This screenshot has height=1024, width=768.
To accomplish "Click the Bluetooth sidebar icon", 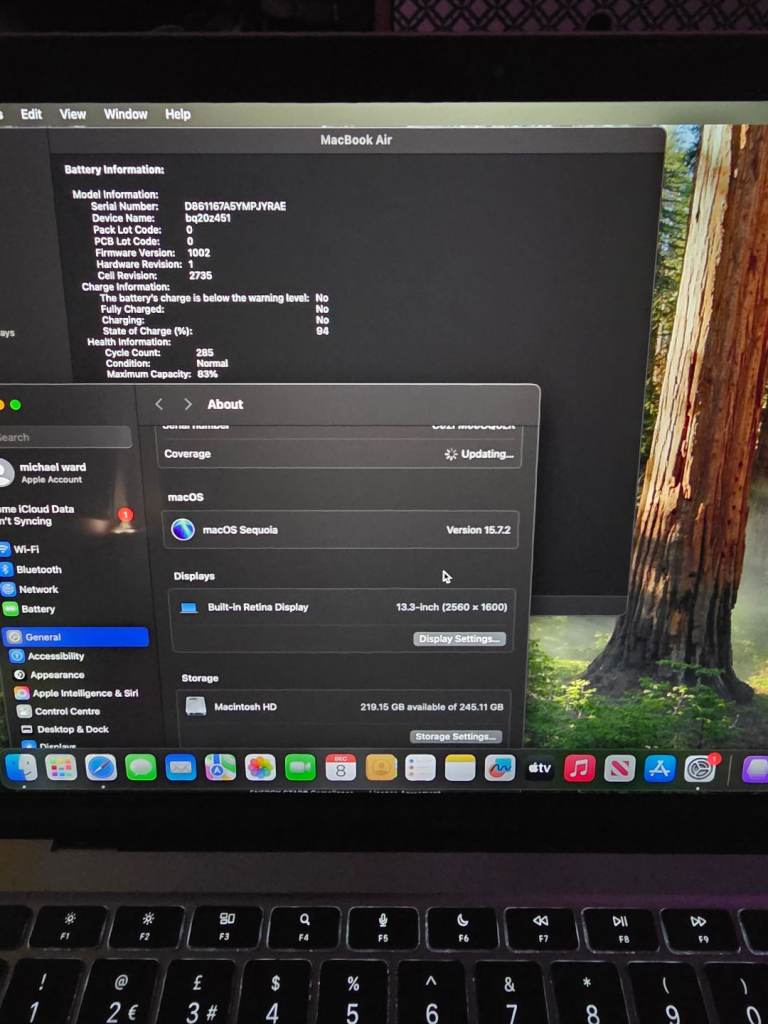I will (x=7, y=569).
